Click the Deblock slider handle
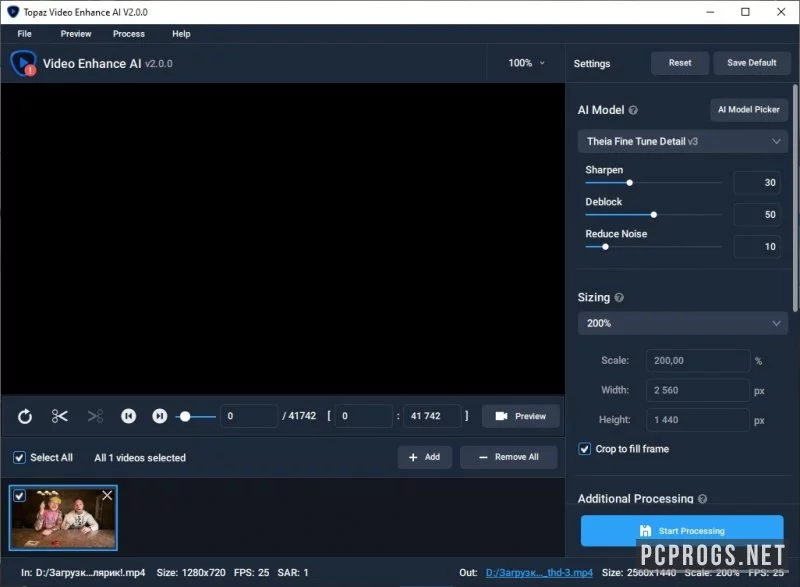 click(654, 215)
